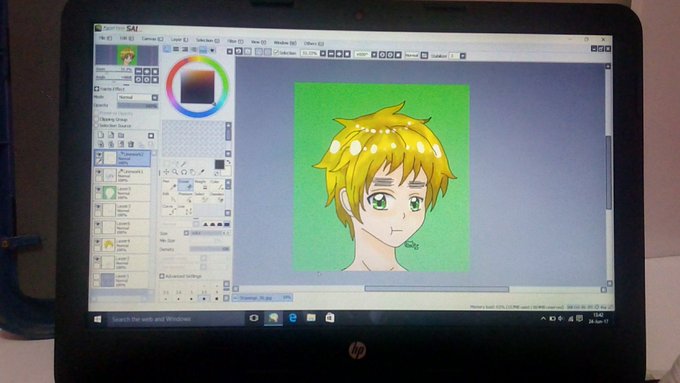Choose the Pen linework tool
Viewport: 680px width, 383px height.
pos(169,184)
